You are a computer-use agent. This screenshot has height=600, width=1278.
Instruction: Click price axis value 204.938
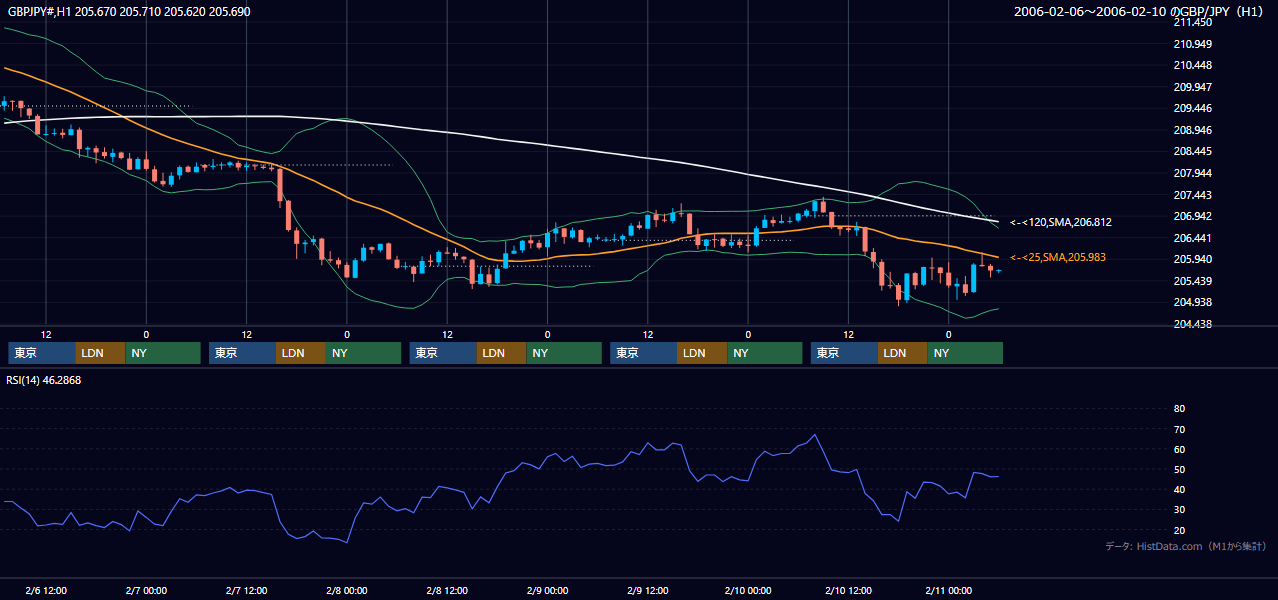pos(1192,302)
